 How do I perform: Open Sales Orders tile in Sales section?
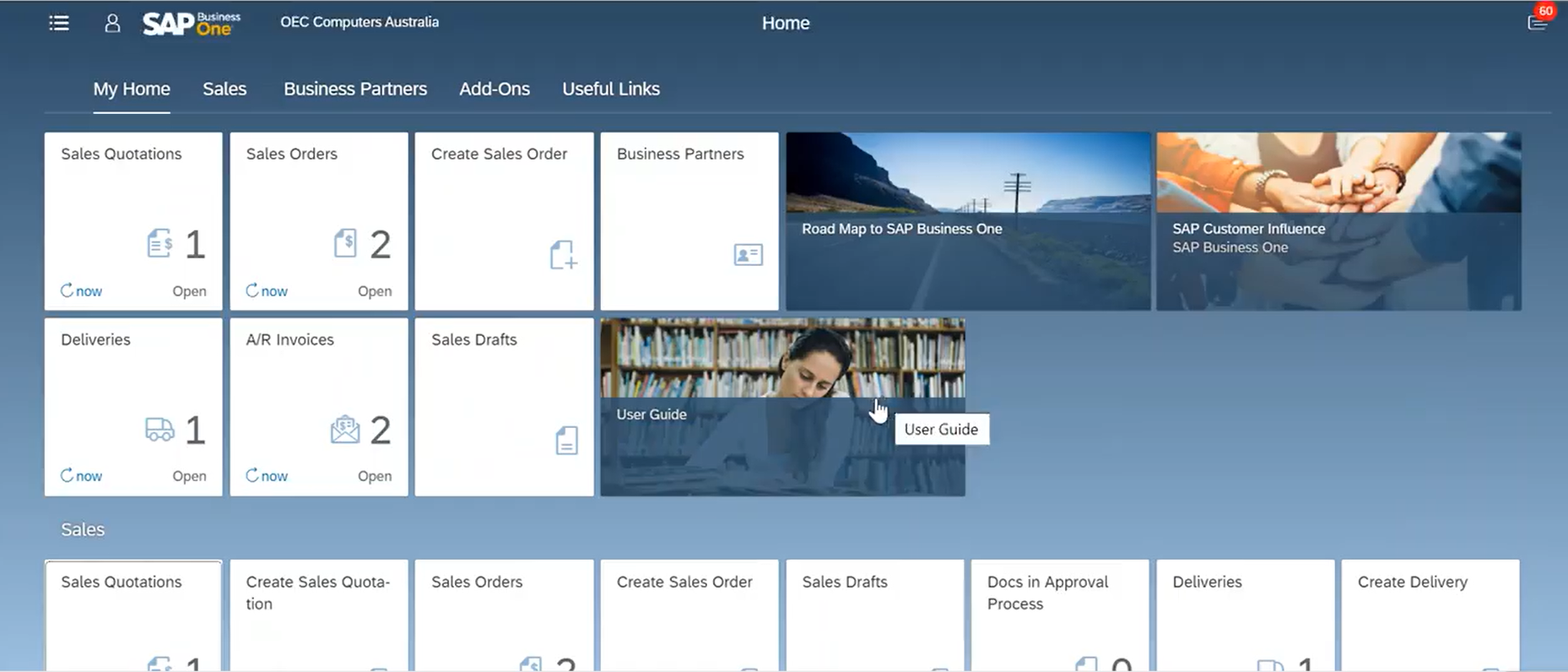pos(504,615)
